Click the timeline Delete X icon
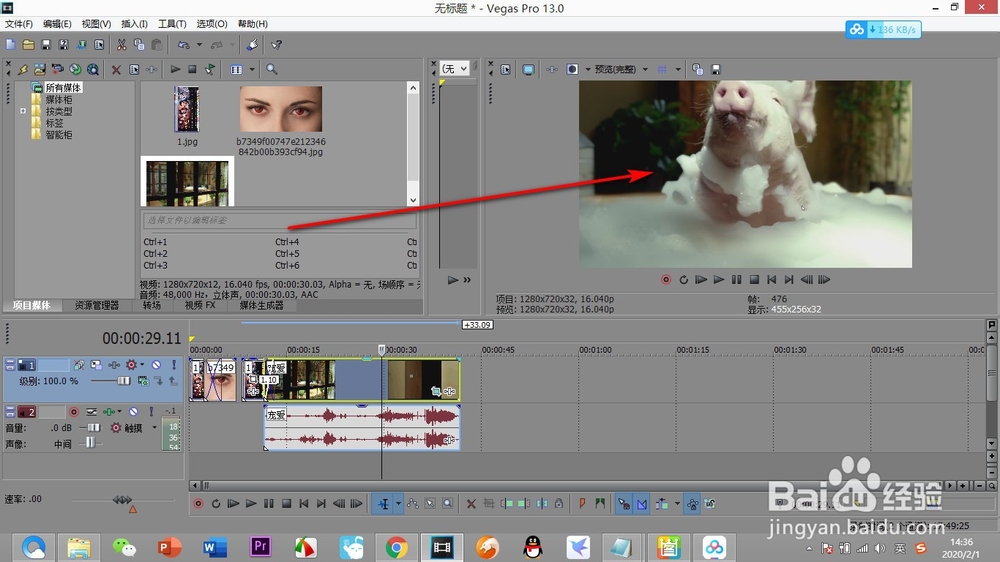Viewport: 1000px width, 562px height. [x=471, y=504]
